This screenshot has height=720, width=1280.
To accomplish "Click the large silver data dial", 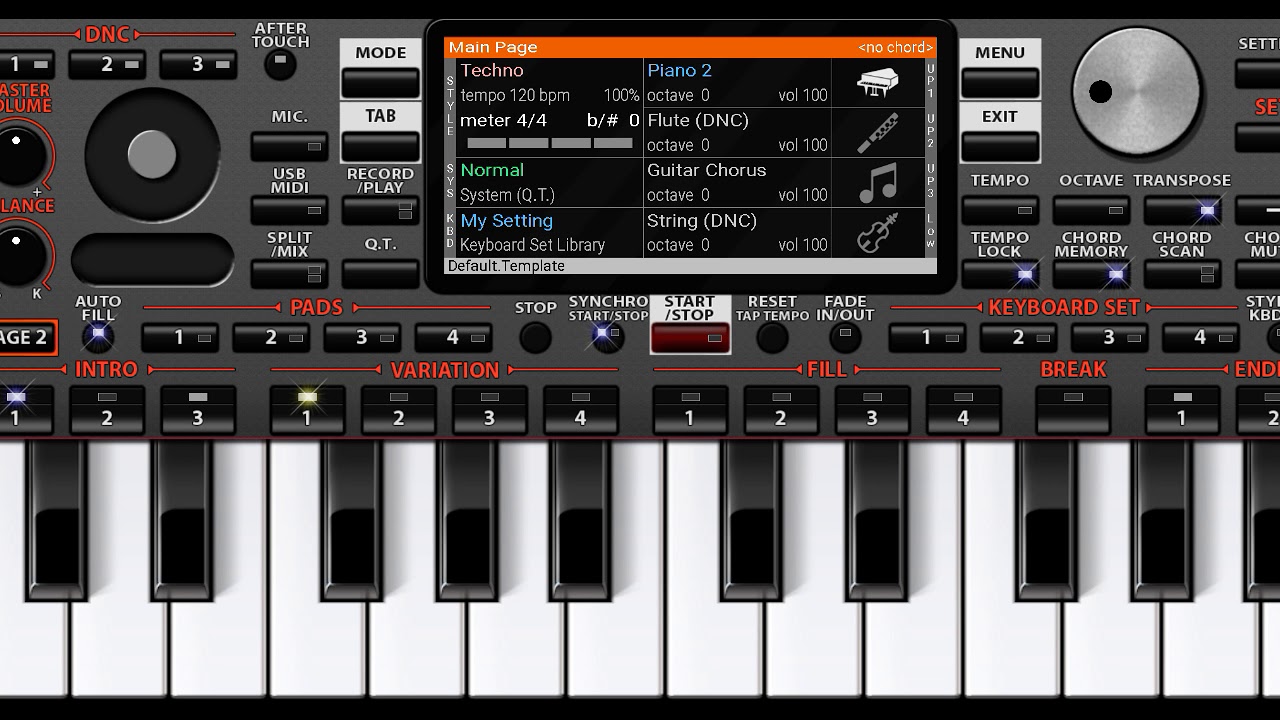I will pyautogui.click(x=1138, y=91).
